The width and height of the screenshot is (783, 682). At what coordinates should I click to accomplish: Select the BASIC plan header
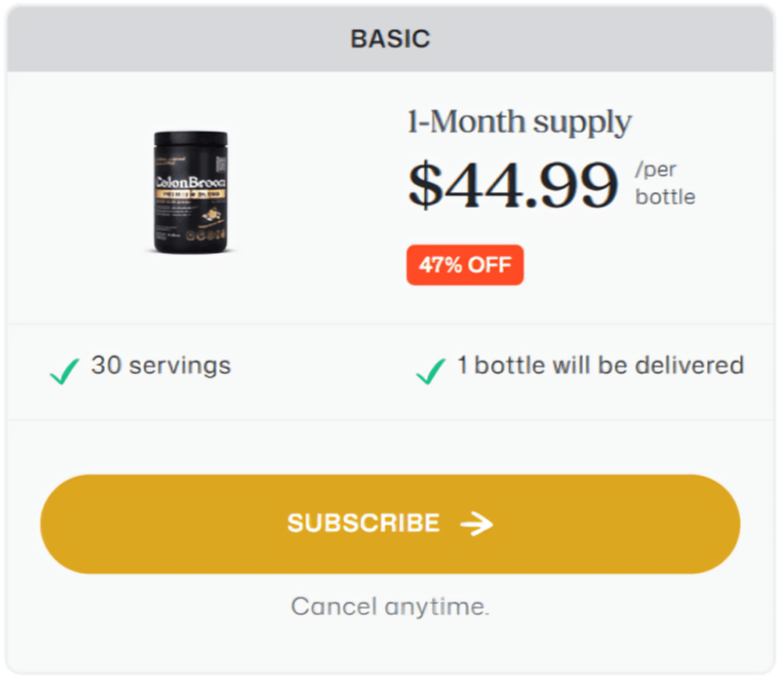390,40
